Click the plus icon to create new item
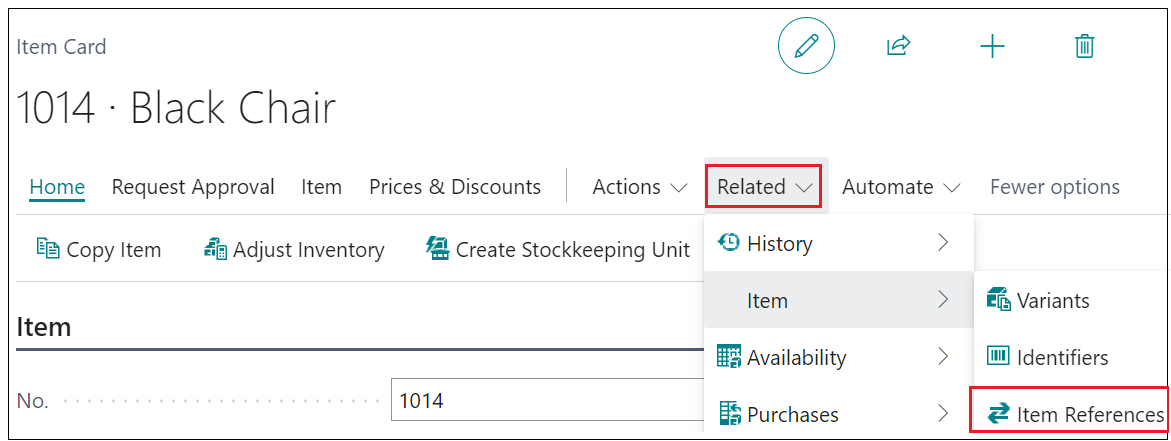 (x=992, y=47)
